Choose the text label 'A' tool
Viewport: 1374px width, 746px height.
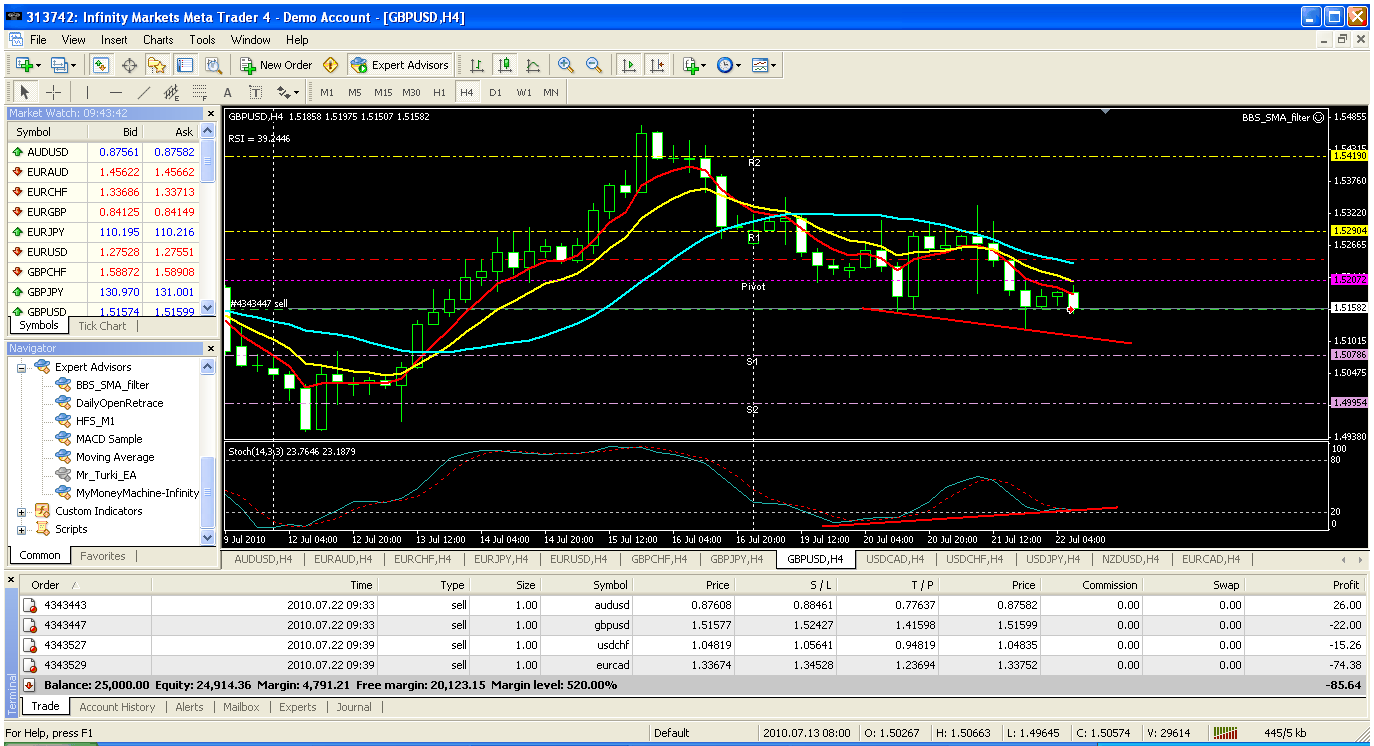(x=228, y=92)
